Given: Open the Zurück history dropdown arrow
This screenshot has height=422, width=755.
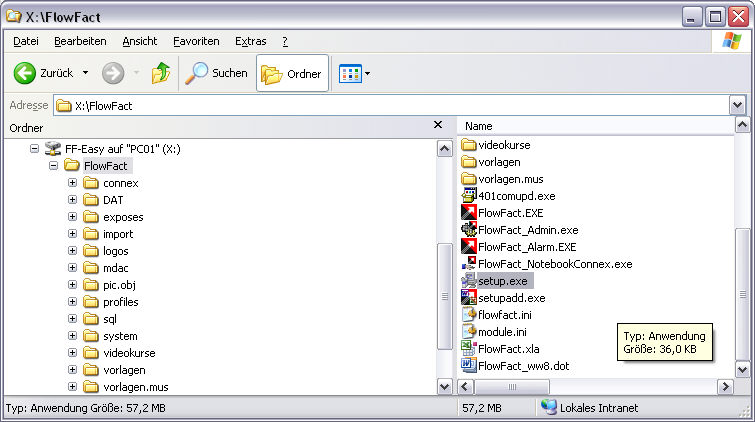Looking at the screenshot, I should click(85, 73).
